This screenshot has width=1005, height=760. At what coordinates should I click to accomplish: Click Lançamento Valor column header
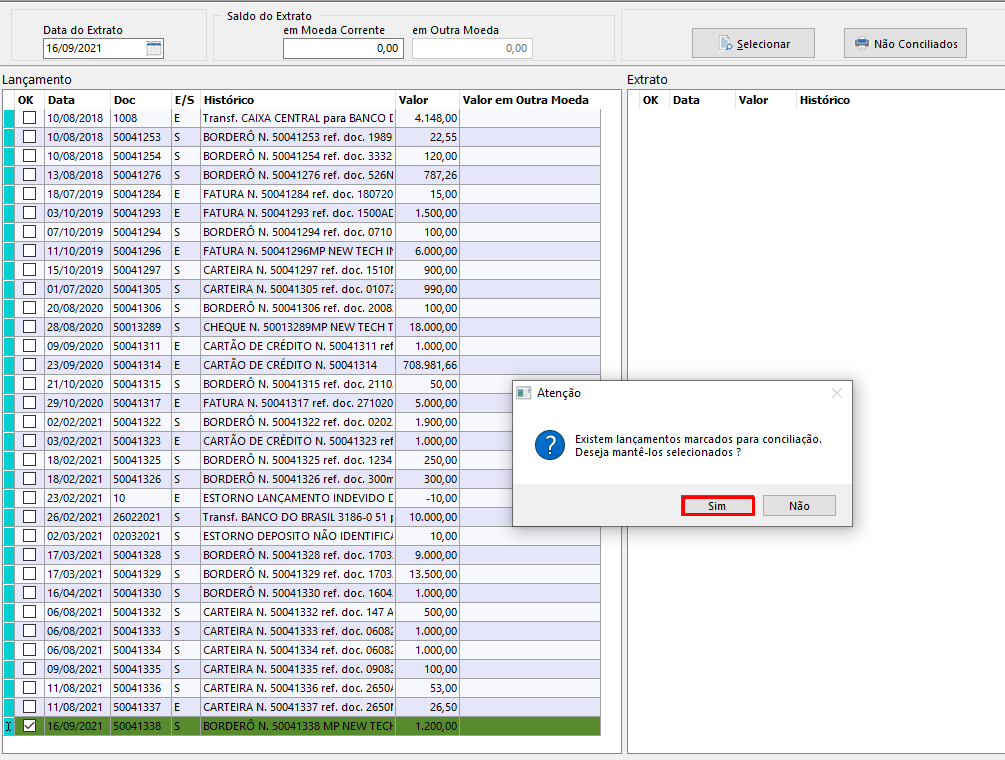428,100
